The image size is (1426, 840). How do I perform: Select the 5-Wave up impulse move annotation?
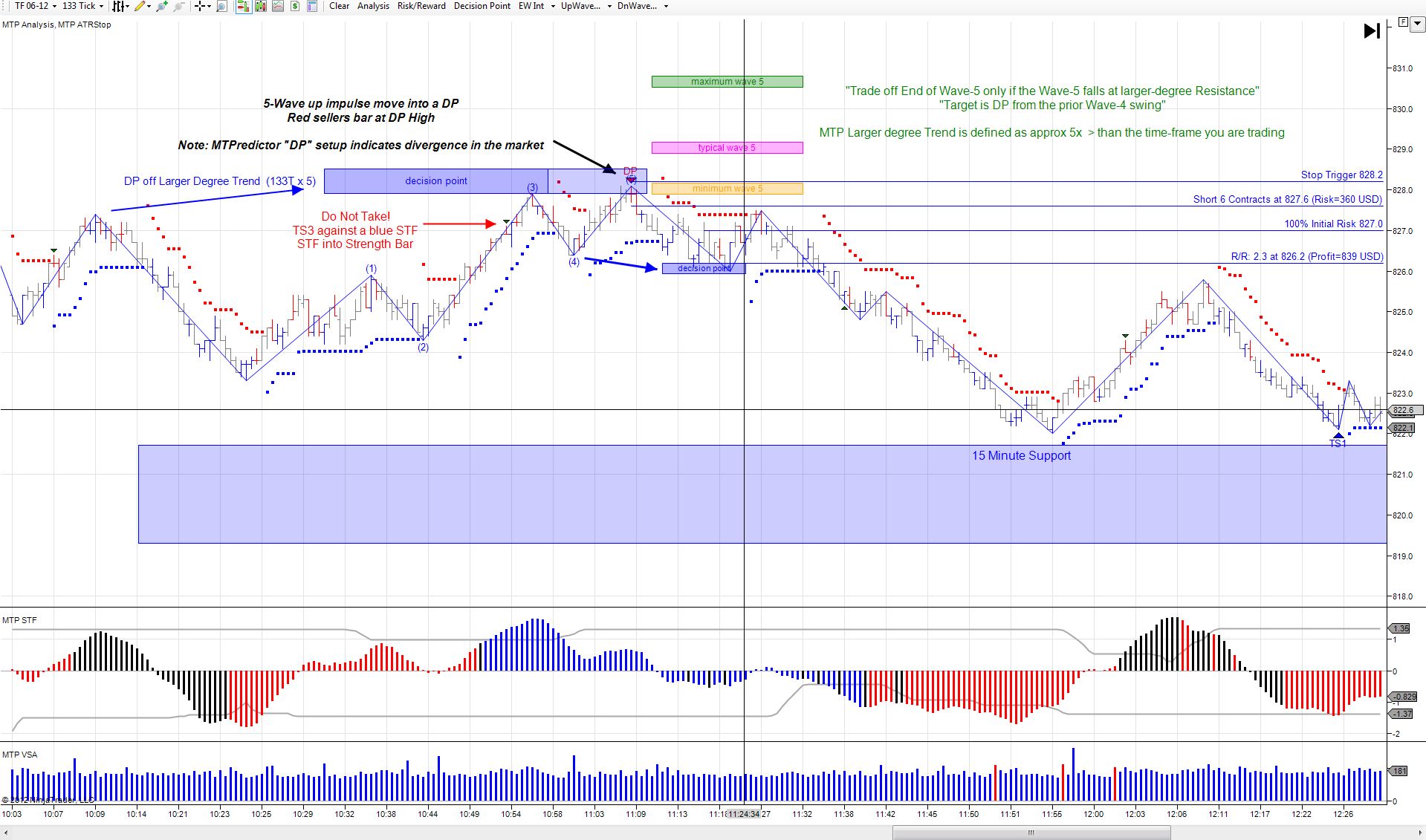coord(361,111)
